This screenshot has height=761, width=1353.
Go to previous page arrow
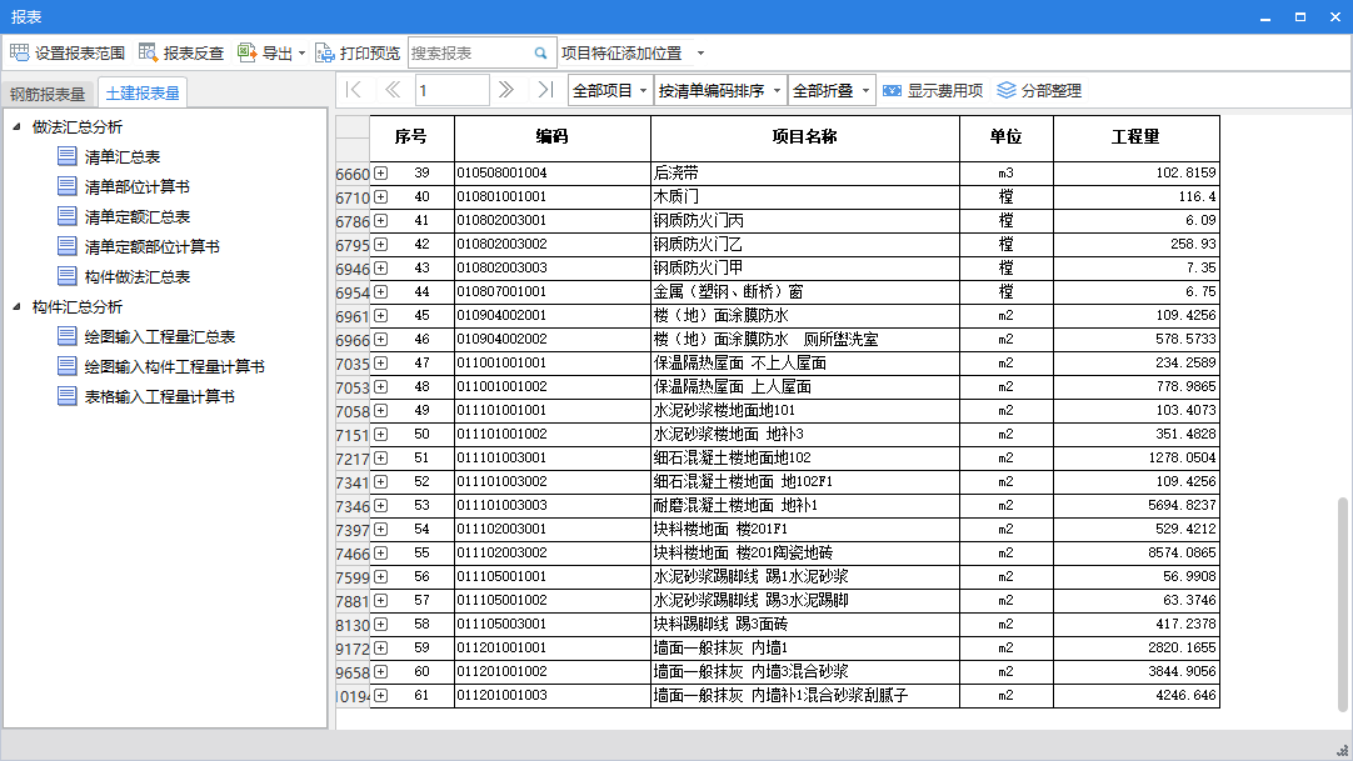[x=392, y=90]
